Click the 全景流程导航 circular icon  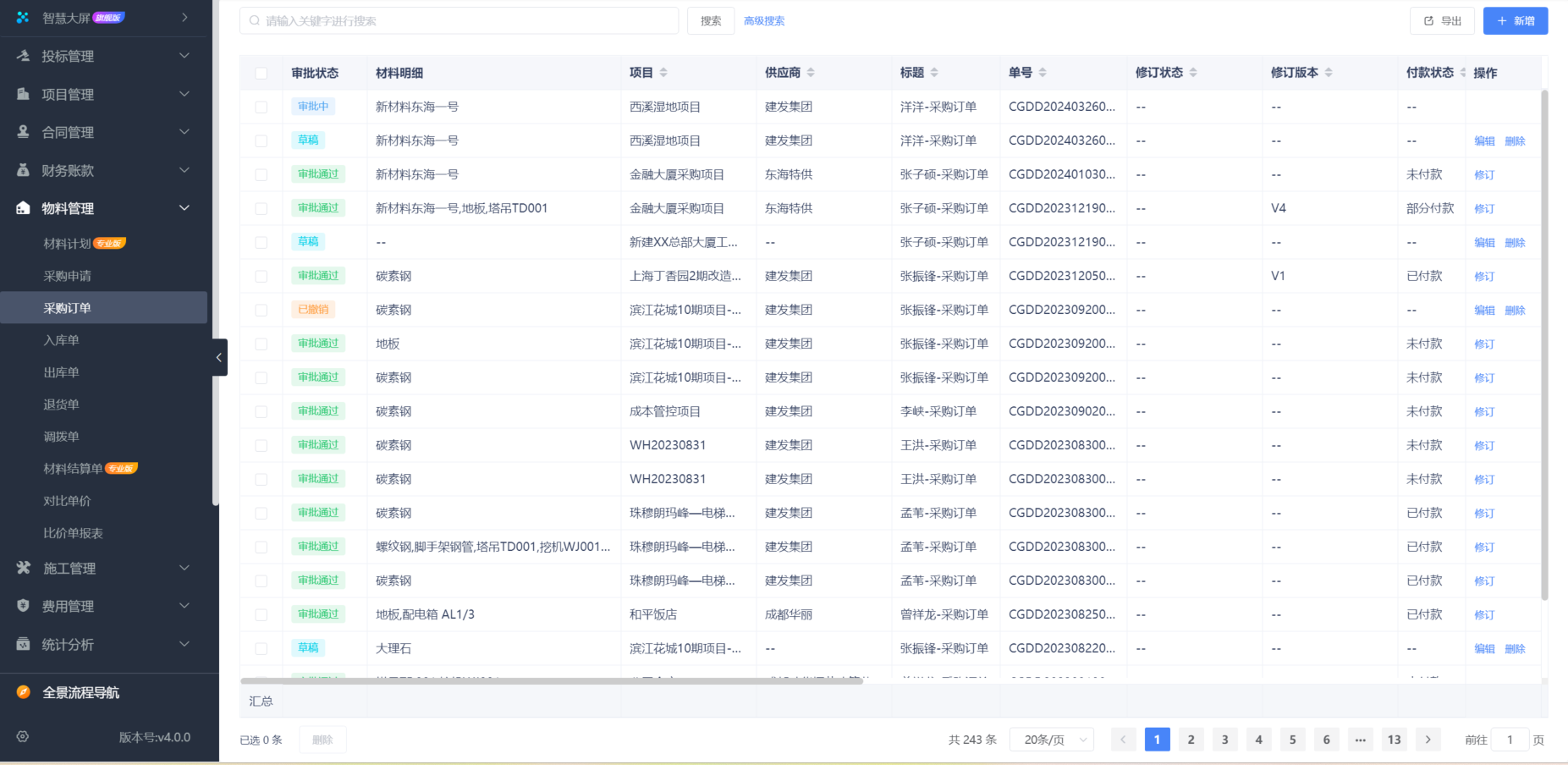[x=23, y=692]
